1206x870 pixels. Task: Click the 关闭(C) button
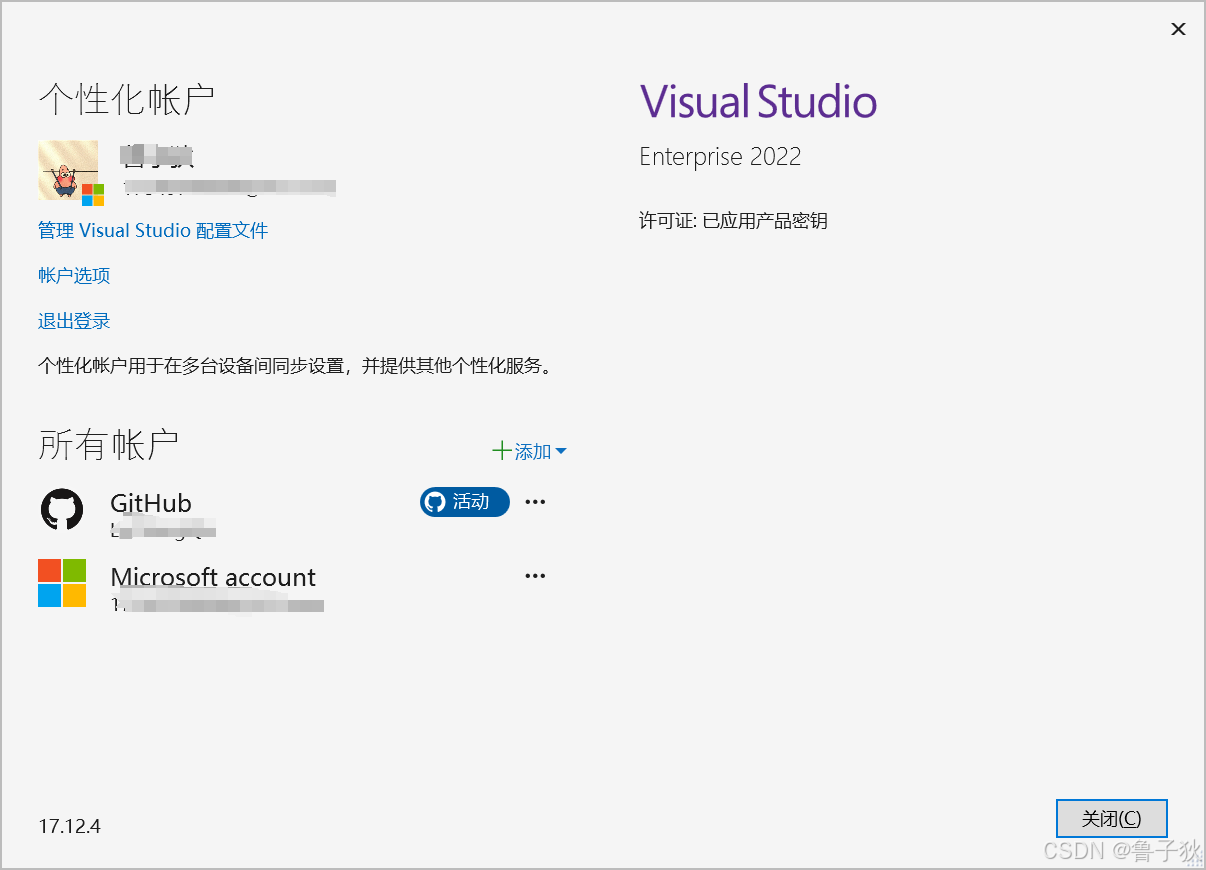(x=1111, y=818)
